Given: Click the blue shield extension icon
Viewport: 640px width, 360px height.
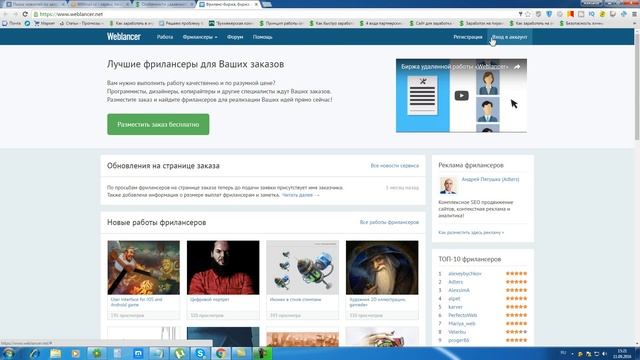Looking at the screenshot, I should point(549,14).
